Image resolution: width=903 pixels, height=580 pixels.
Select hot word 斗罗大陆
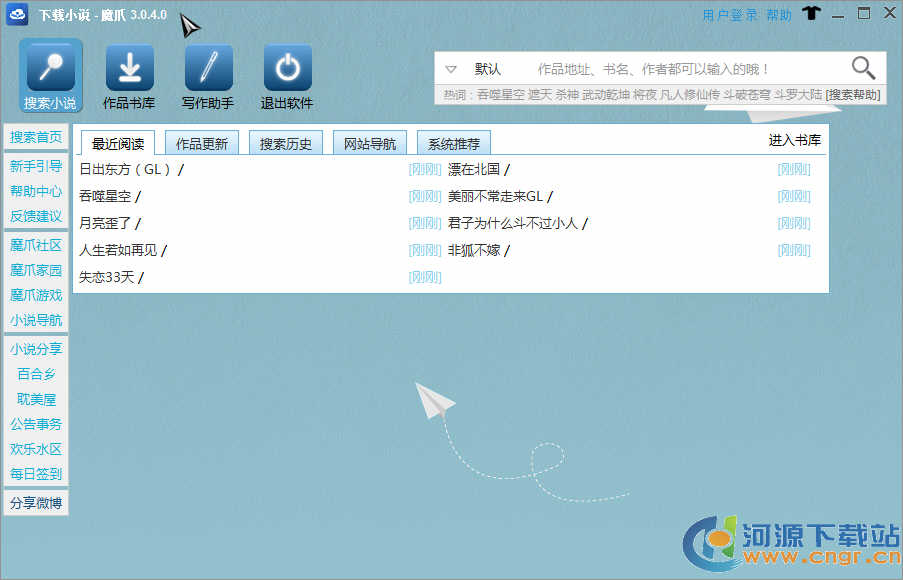pyautogui.click(x=798, y=94)
